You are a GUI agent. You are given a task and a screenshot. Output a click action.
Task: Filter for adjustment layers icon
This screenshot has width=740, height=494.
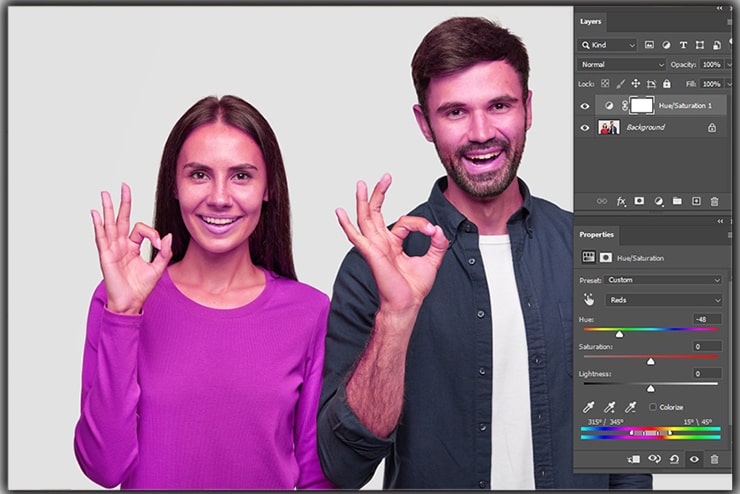coord(666,45)
